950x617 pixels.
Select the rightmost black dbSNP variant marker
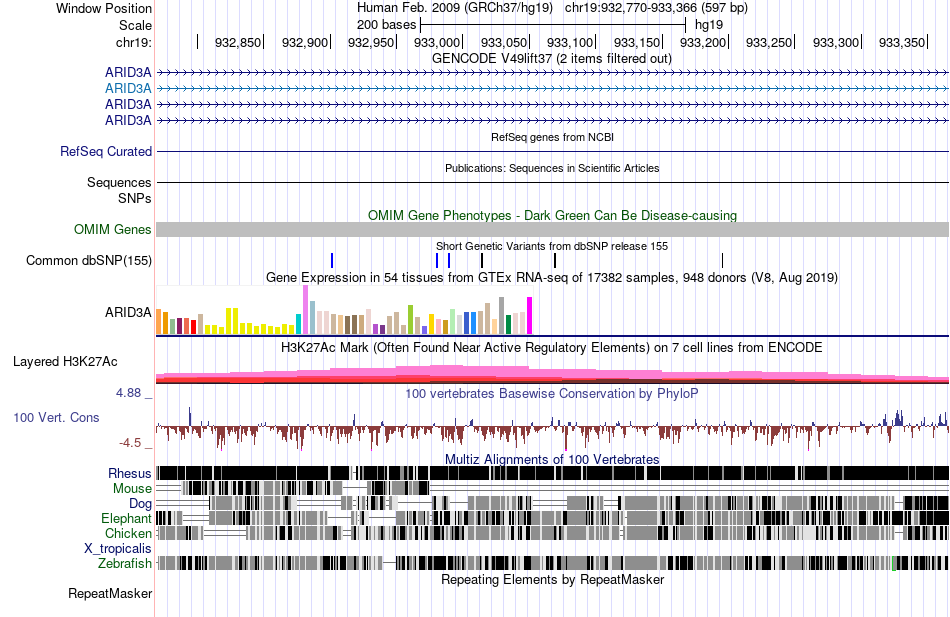tap(722, 261)
